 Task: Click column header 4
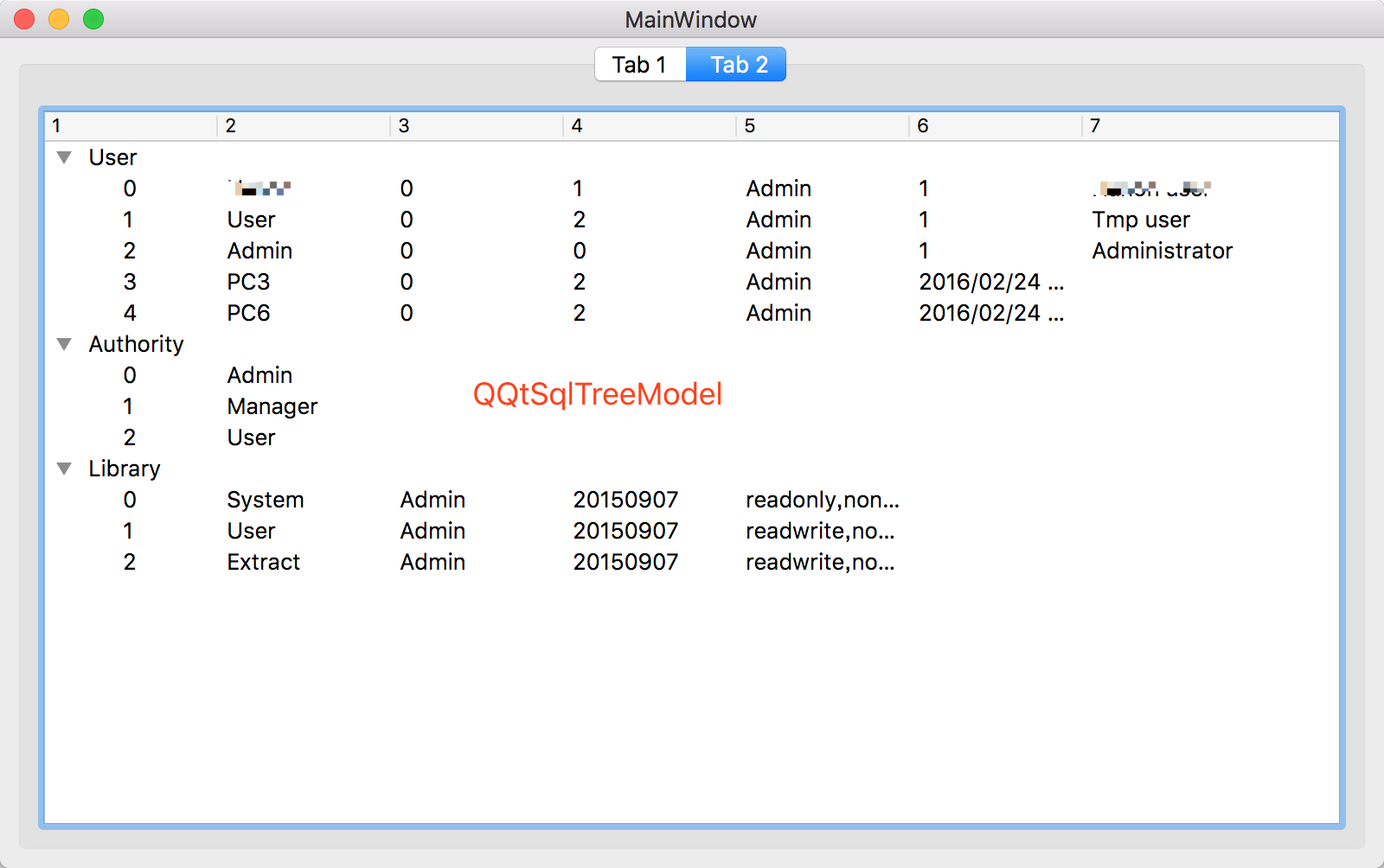coord(650,126)
